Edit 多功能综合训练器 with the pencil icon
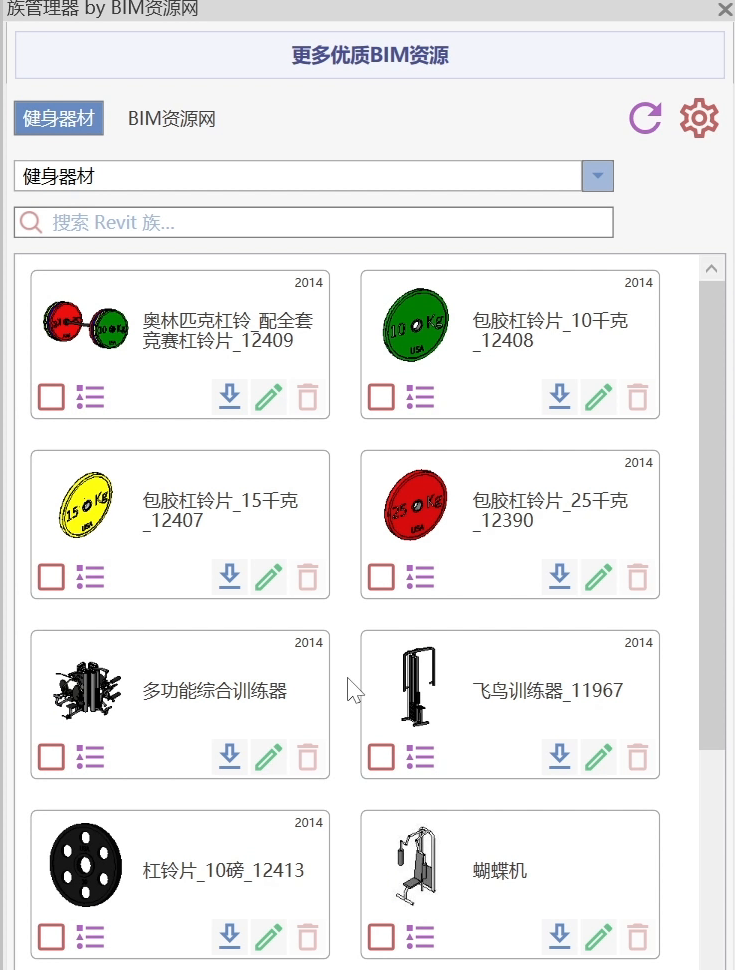The height and width of the screenshot is (970, 735). pyautogui.click(x=269, y=757)
